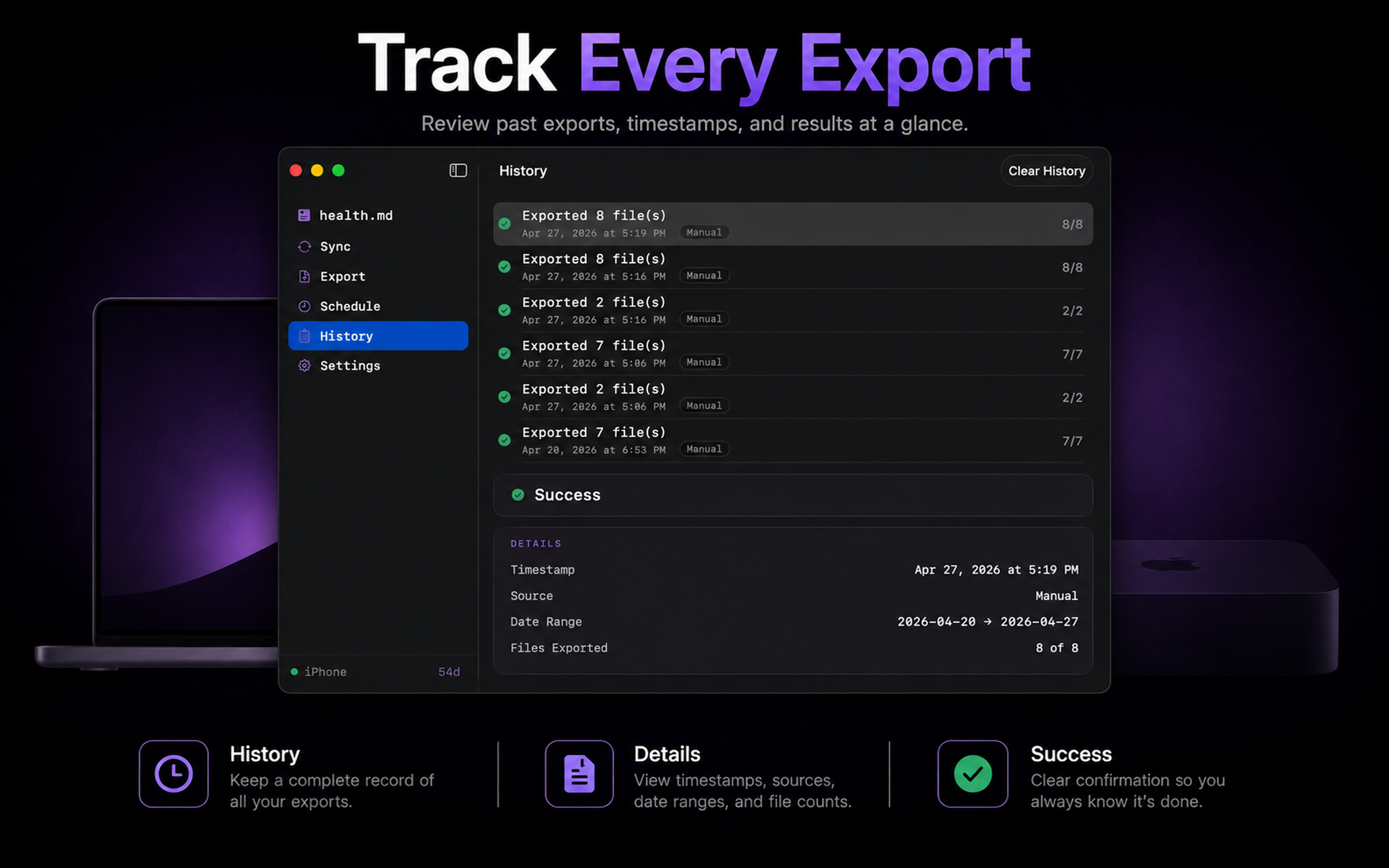Click the '8/8' count on 5:19 PM row

tap(1072, 224)
